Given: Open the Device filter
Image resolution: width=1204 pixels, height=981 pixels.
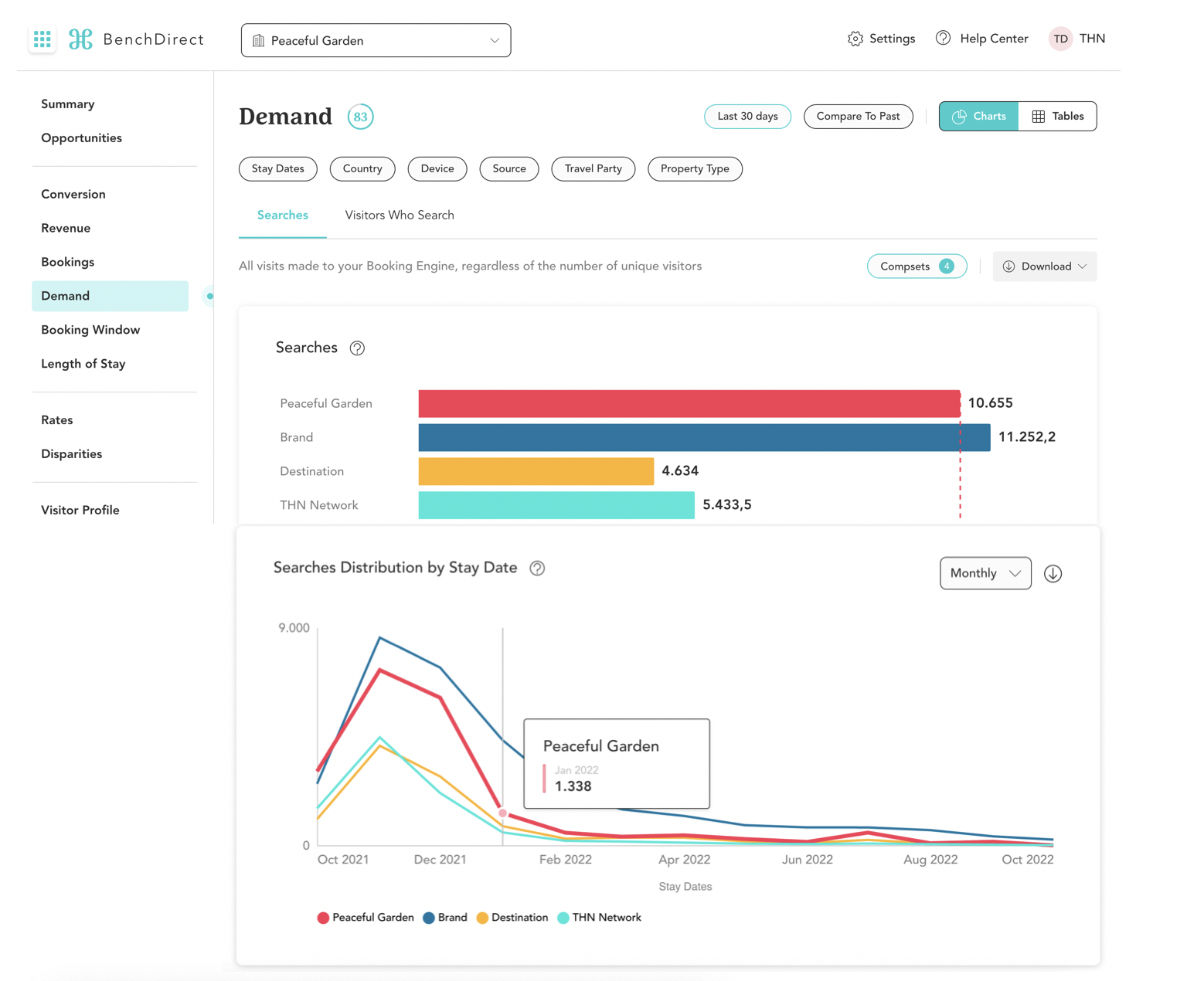Looking at the screenshot, I should (x=437, y=168).
